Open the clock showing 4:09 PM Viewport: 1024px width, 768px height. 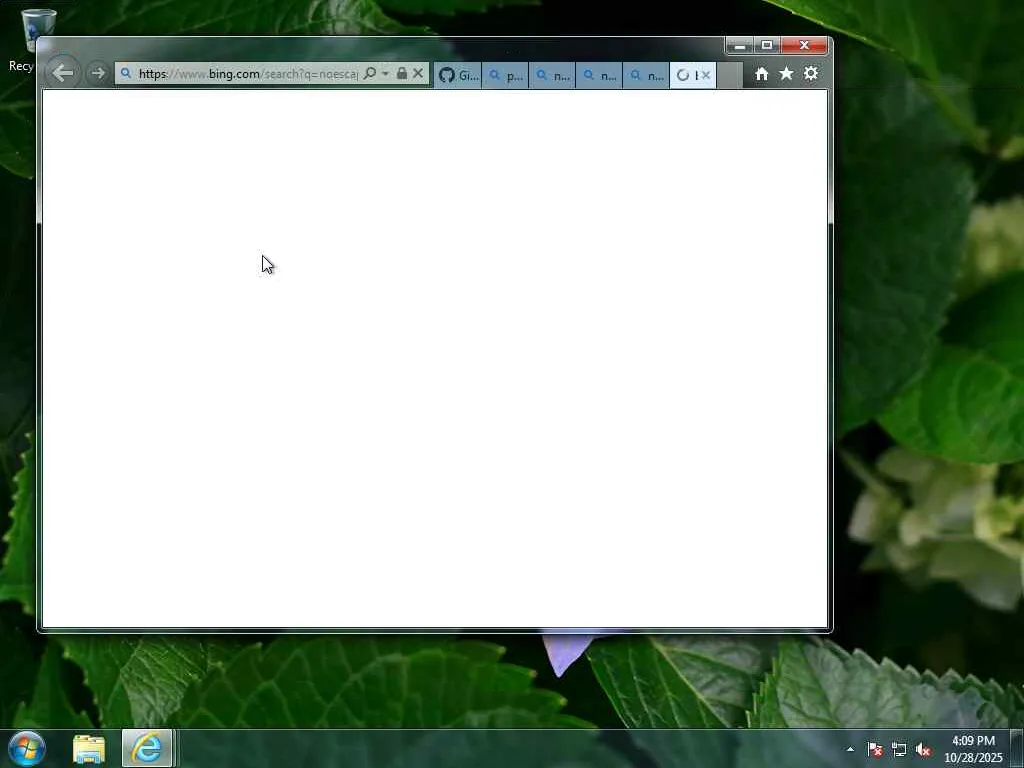coord(973,749)
